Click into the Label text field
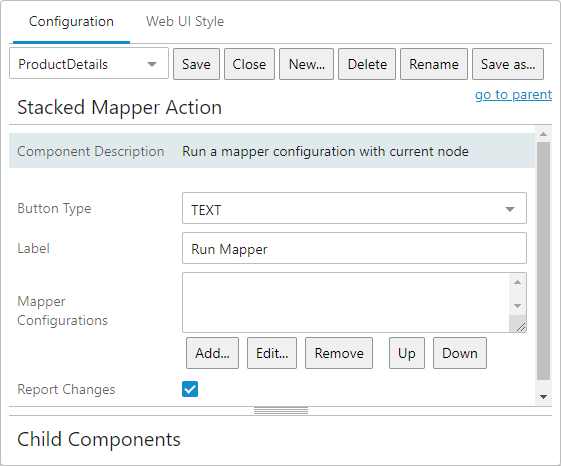 354,248
